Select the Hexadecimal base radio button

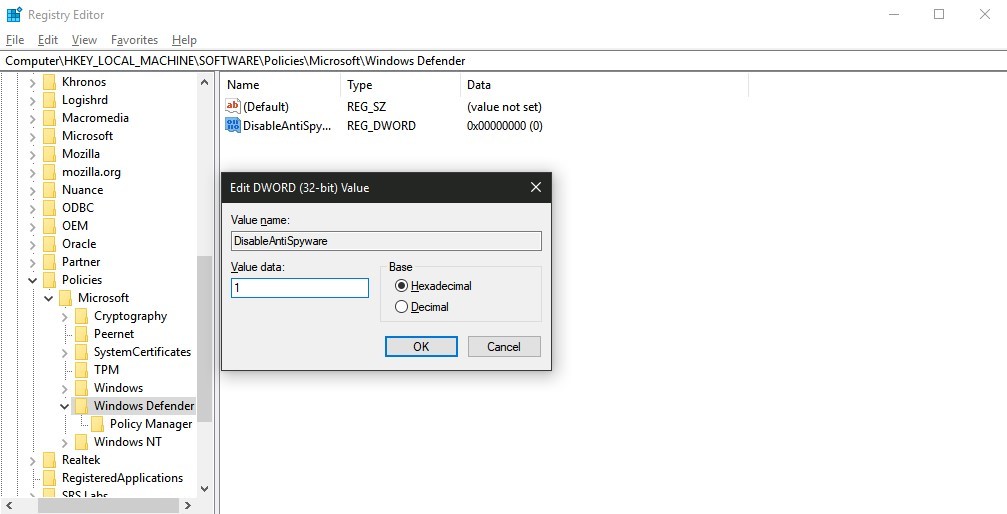402,286
